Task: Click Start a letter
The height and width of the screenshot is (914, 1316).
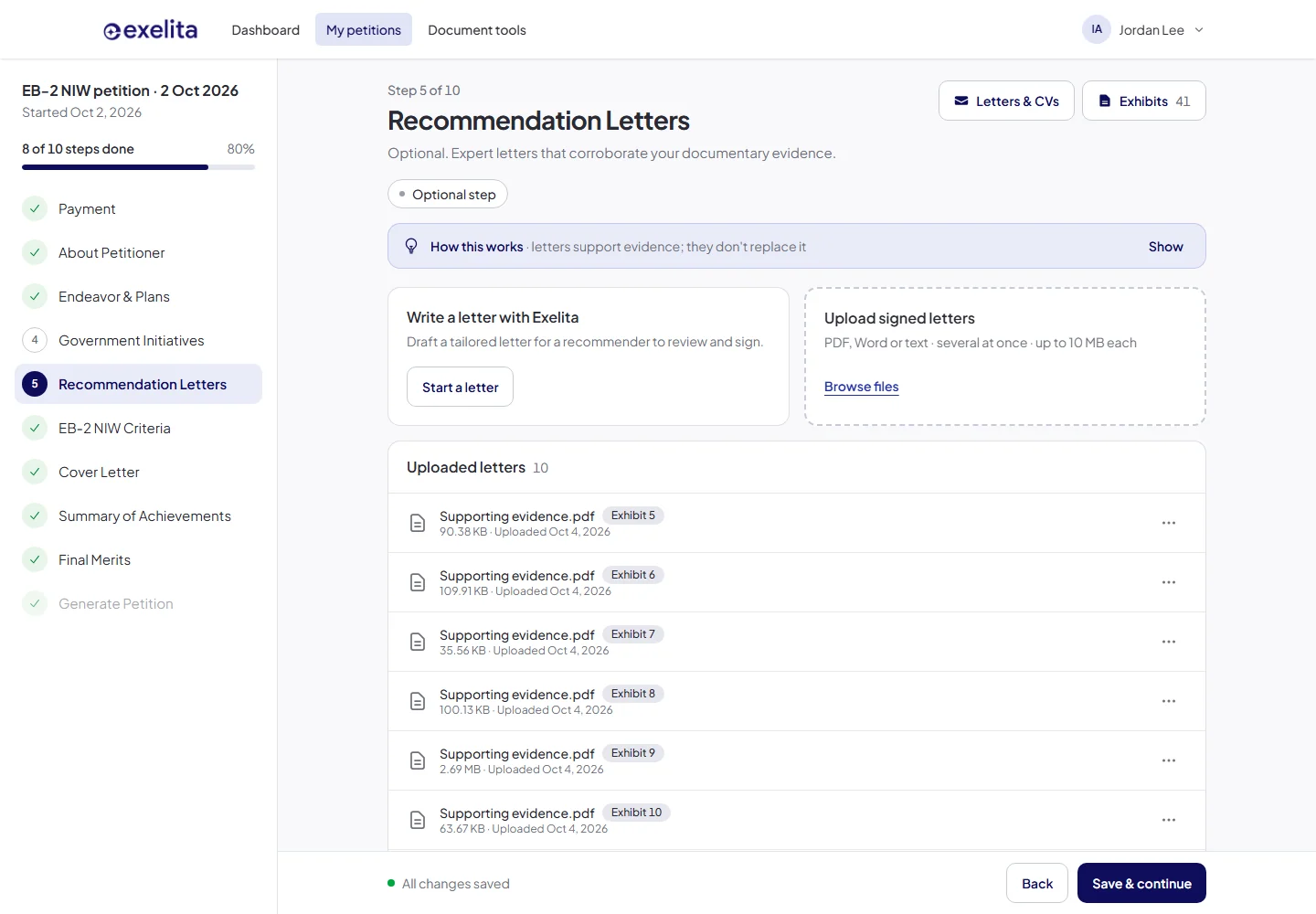Action: (460, 387)
